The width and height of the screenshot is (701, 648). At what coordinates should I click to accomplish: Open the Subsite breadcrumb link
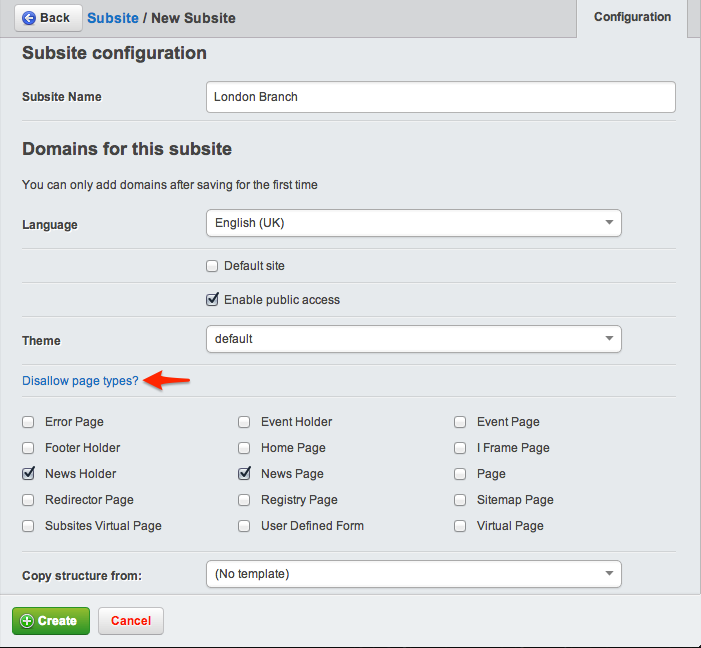click(x=113, y=18)
